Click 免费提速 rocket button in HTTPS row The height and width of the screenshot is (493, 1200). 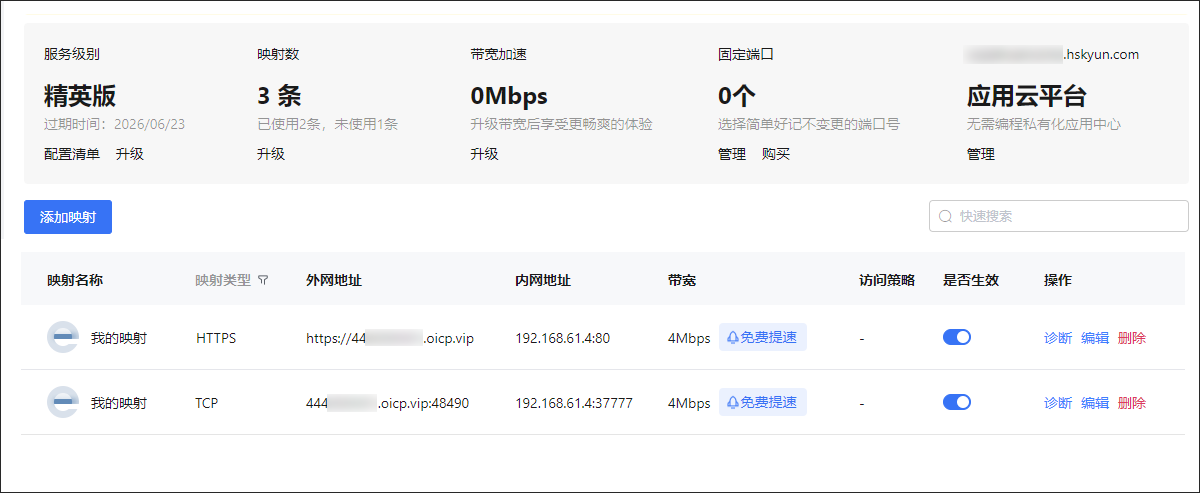tap(762, 338)
